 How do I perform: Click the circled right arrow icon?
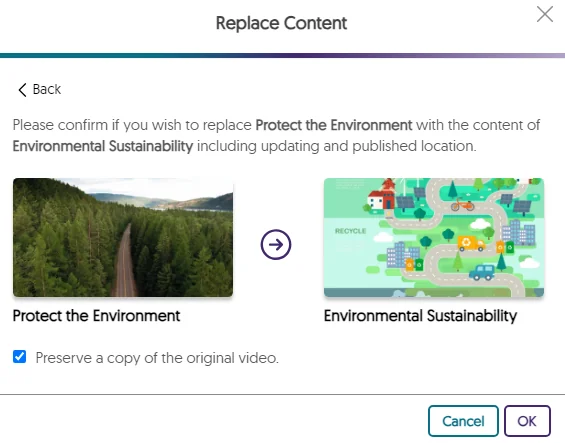click(x=276, y=244)
